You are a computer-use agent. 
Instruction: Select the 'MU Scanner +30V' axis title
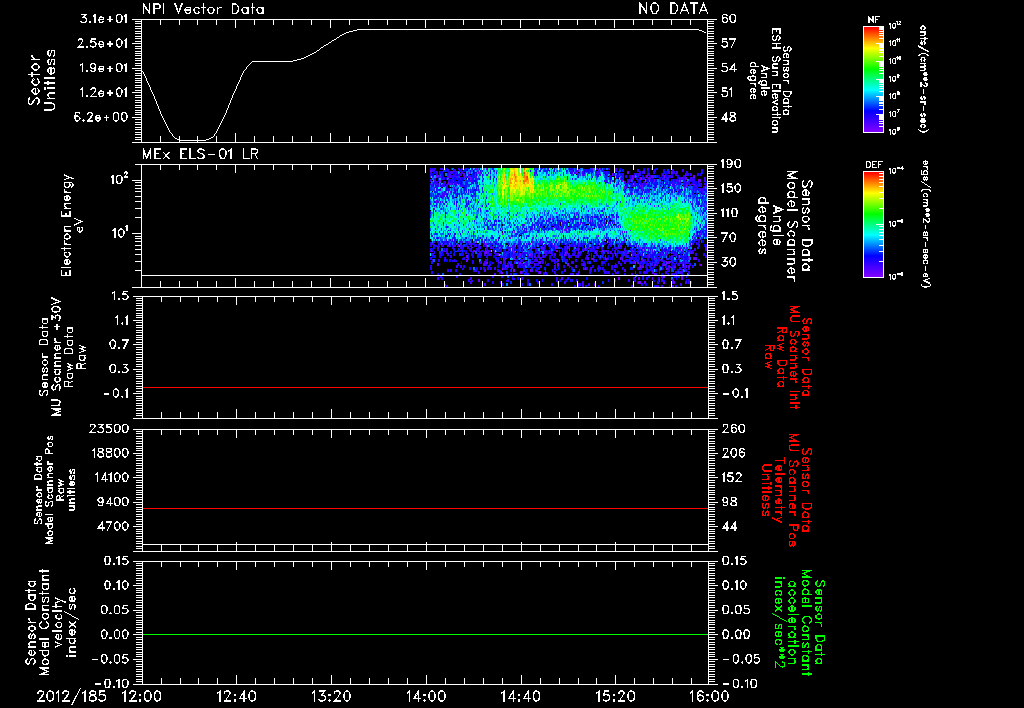(x=56, y=356)
